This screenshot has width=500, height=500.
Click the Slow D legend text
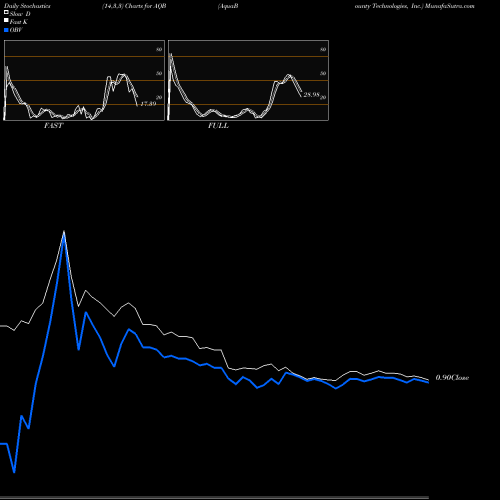(20, 14)
